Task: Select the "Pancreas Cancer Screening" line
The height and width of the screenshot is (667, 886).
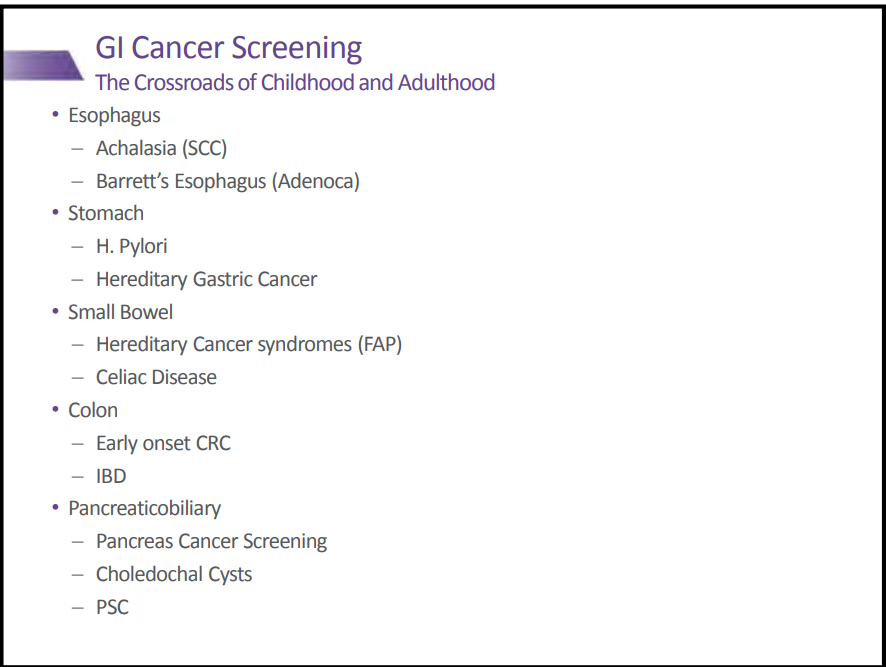Action: point(211,541)
